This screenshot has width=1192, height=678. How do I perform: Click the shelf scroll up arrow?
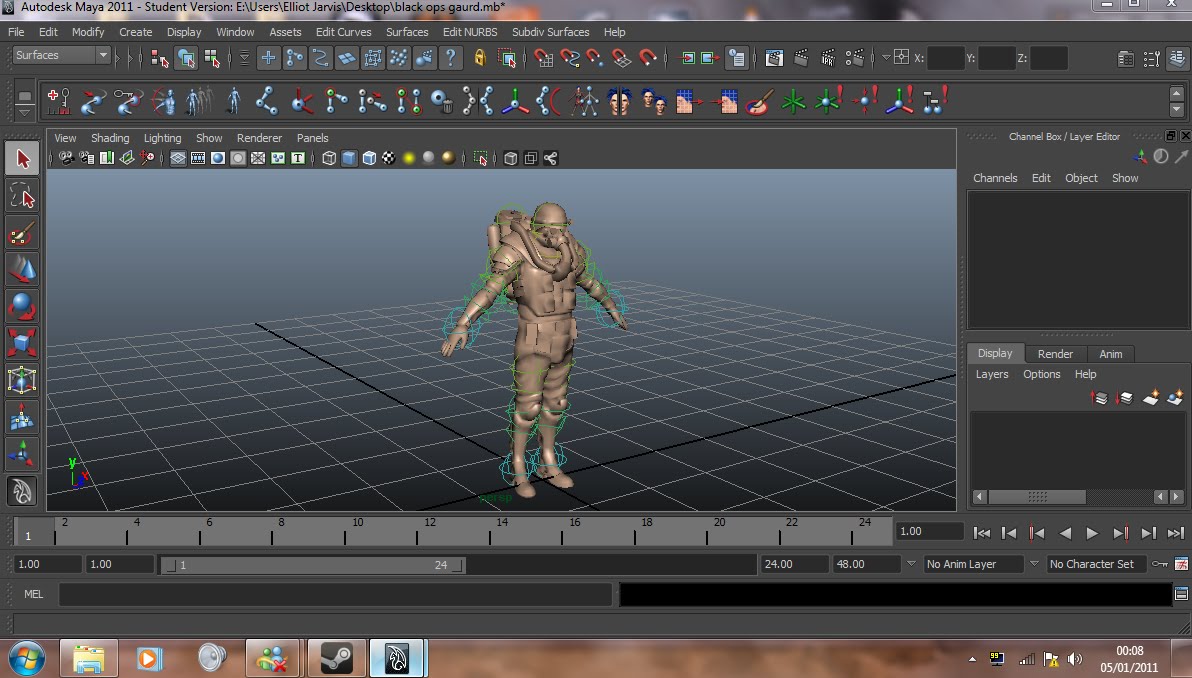(1176, 93)
